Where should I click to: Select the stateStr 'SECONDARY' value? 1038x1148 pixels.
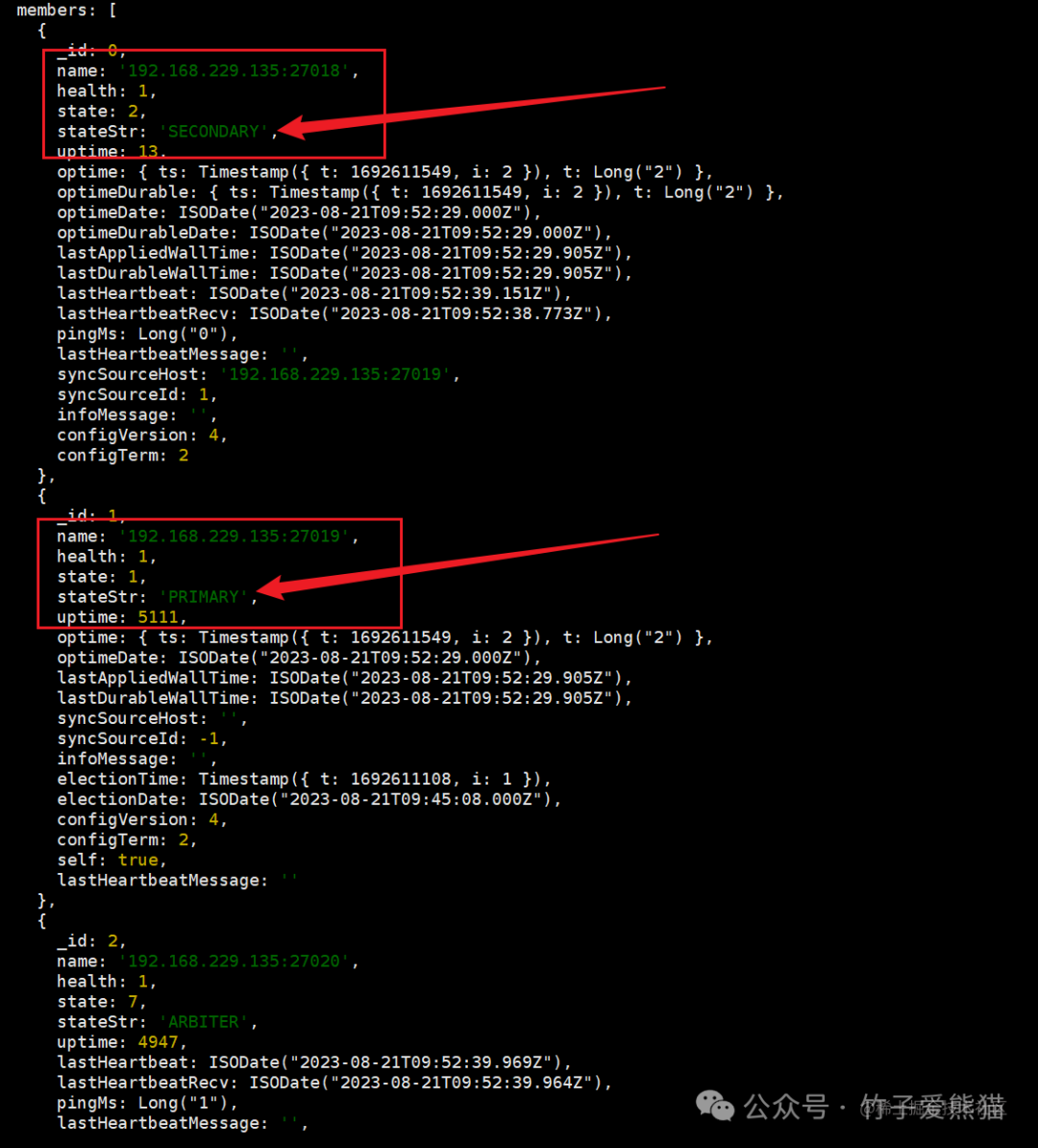point(213,132)
